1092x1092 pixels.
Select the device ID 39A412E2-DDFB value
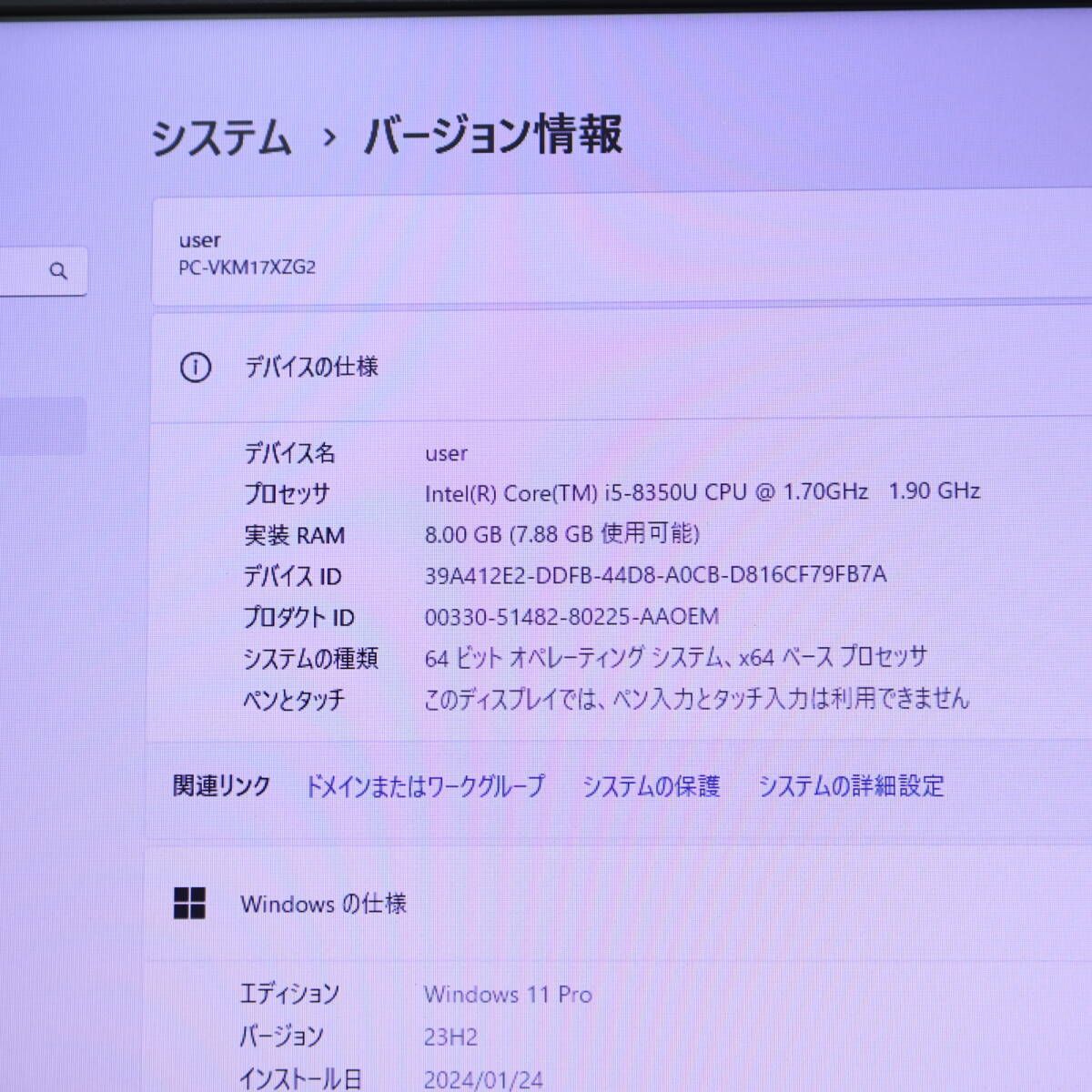(x=655, y=575)
